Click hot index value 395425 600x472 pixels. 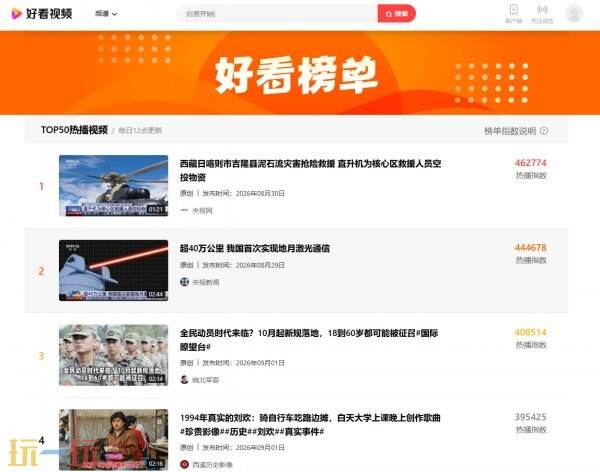(x=530, y=417)
